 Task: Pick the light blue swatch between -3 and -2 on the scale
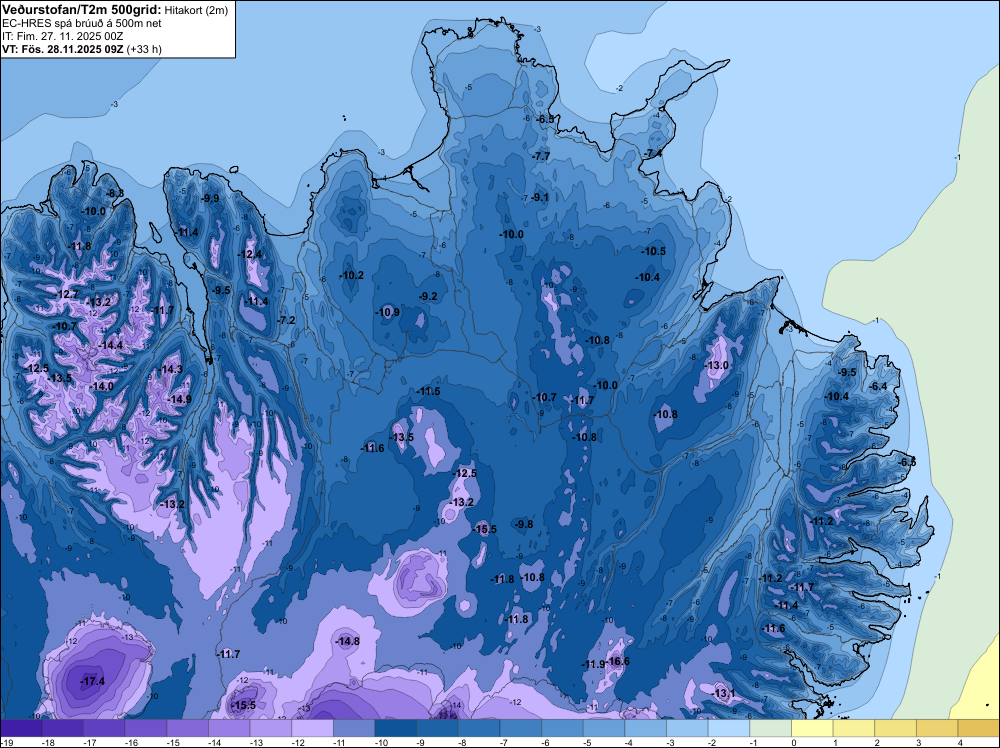click(688, 728)
